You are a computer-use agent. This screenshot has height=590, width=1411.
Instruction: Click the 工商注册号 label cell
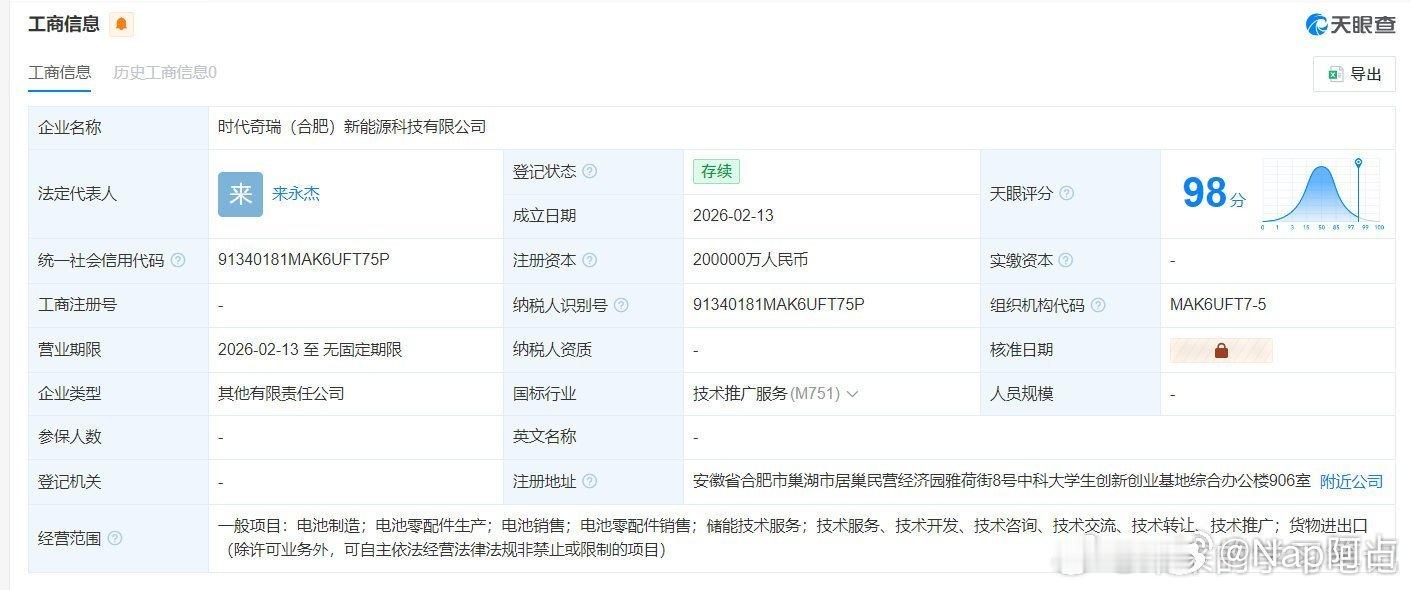click(x=119, y=305)
